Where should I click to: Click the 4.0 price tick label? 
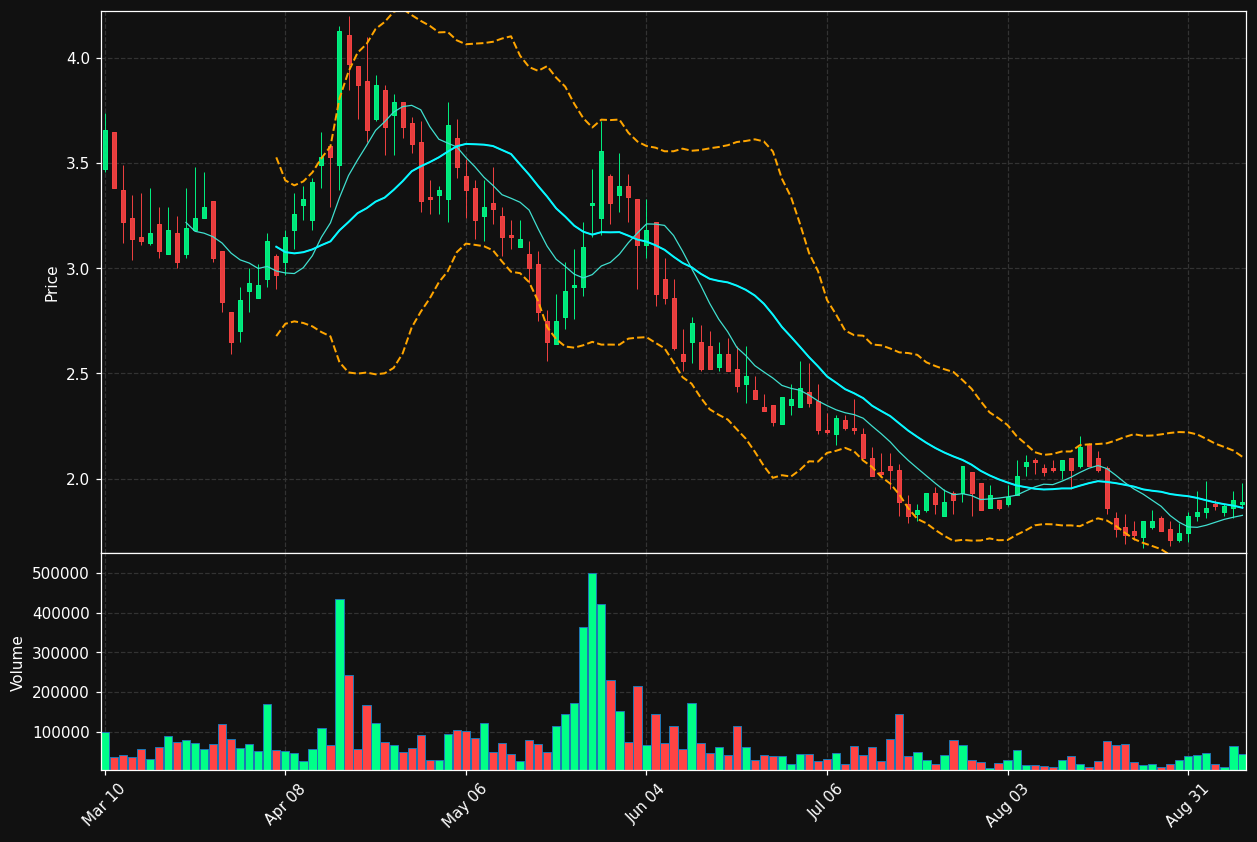coord(77,58)
